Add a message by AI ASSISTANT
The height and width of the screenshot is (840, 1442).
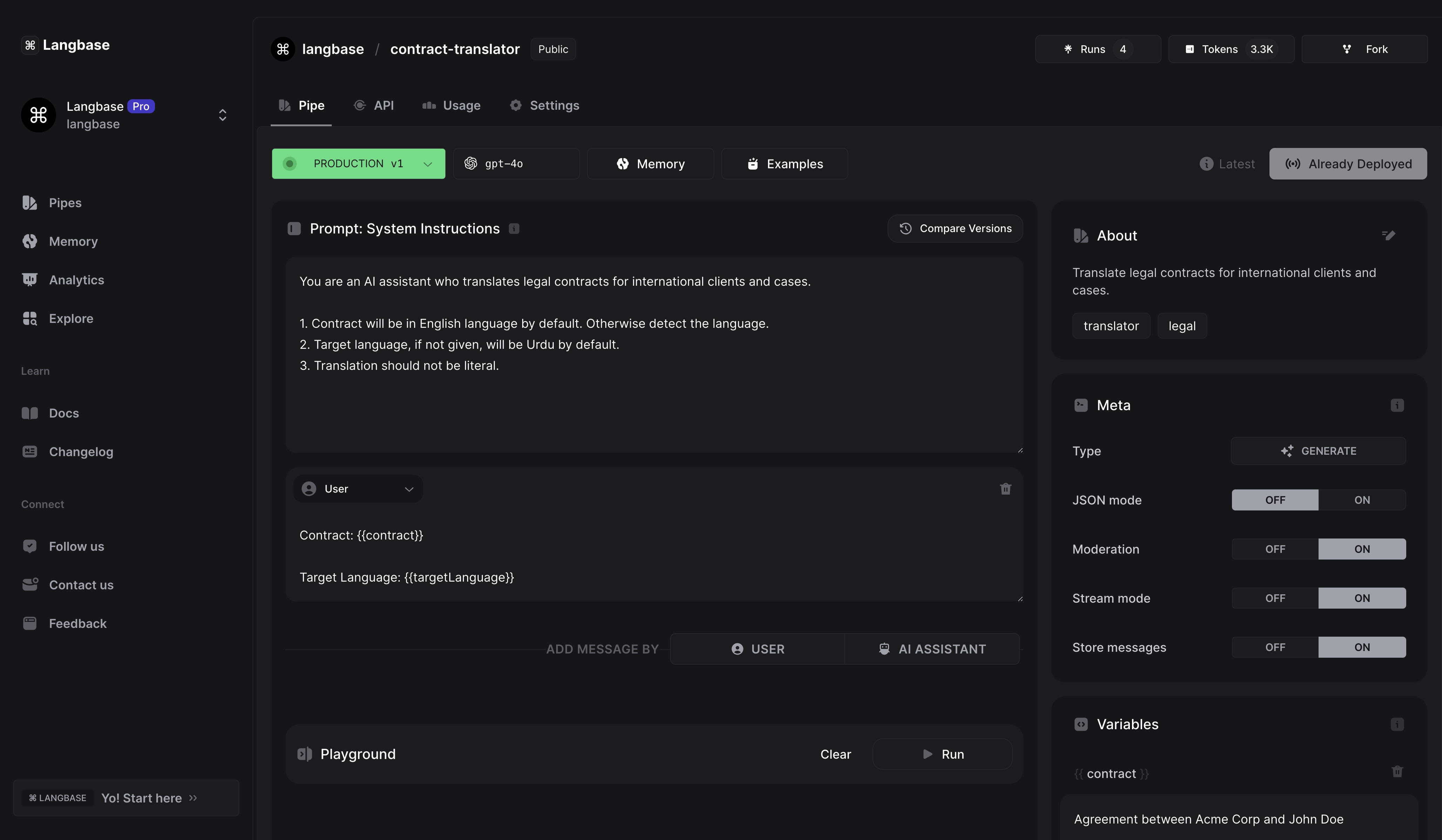pos(931,649)
